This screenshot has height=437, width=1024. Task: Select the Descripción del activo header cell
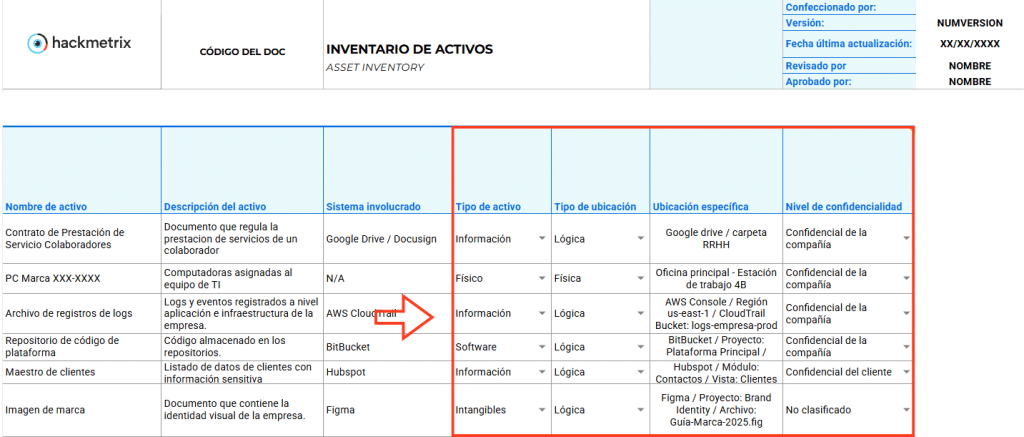[x=213, y=207]
